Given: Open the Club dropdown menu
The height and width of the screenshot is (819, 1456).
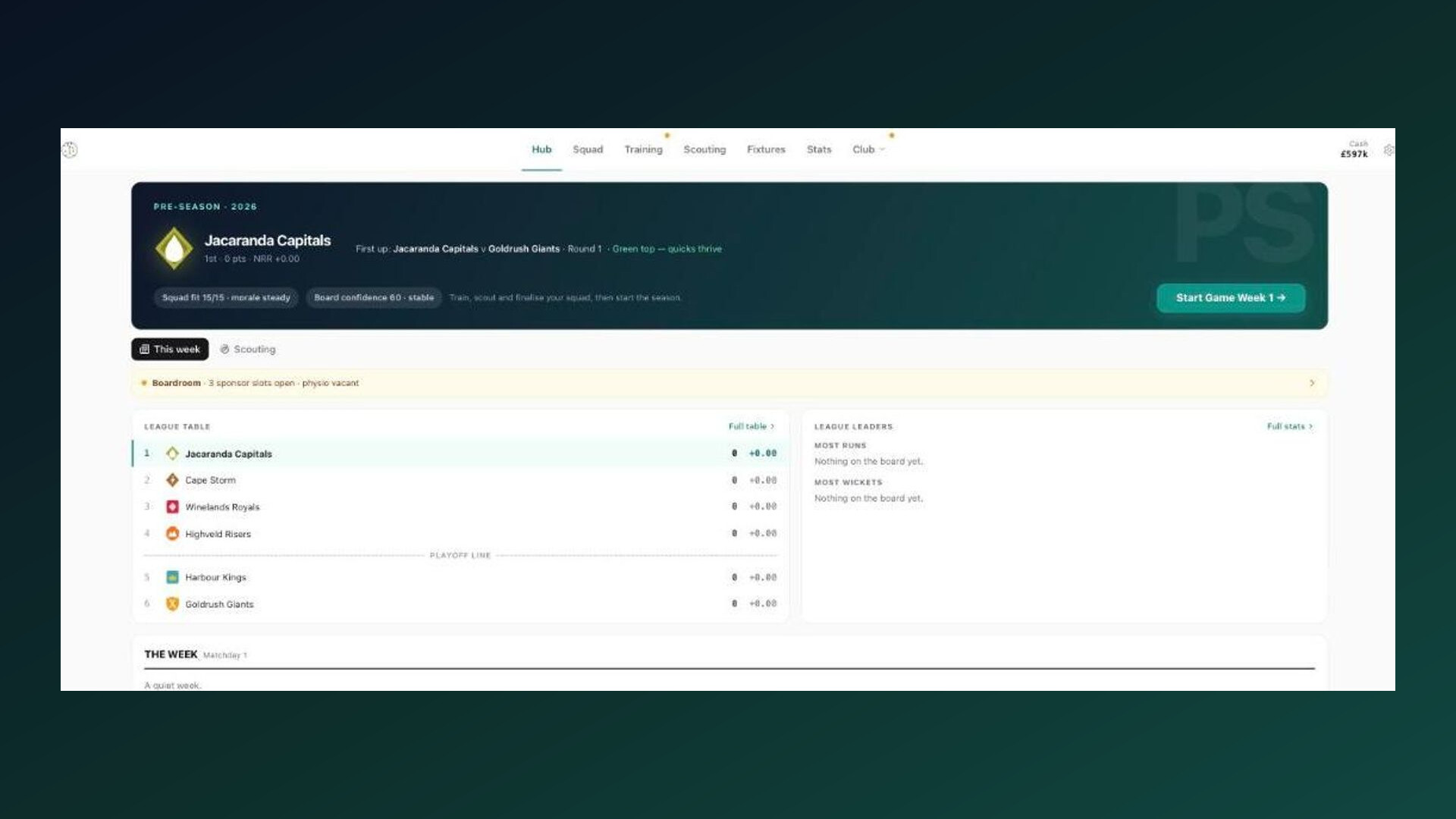Looking at the screenshot, I should (868, 149).
